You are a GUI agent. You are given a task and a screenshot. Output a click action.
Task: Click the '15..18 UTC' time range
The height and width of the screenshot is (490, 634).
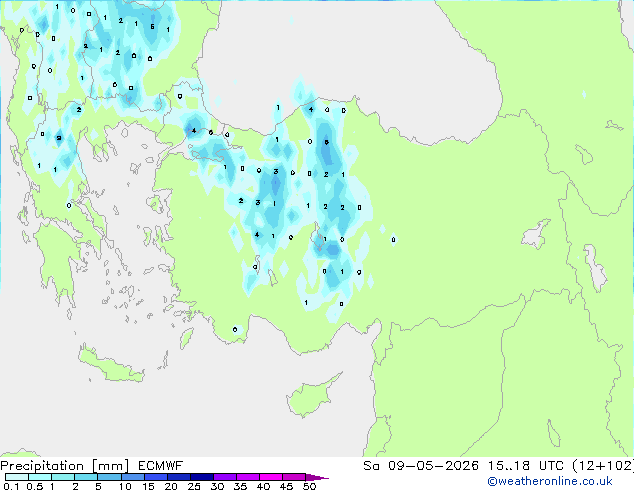point(526,466)
